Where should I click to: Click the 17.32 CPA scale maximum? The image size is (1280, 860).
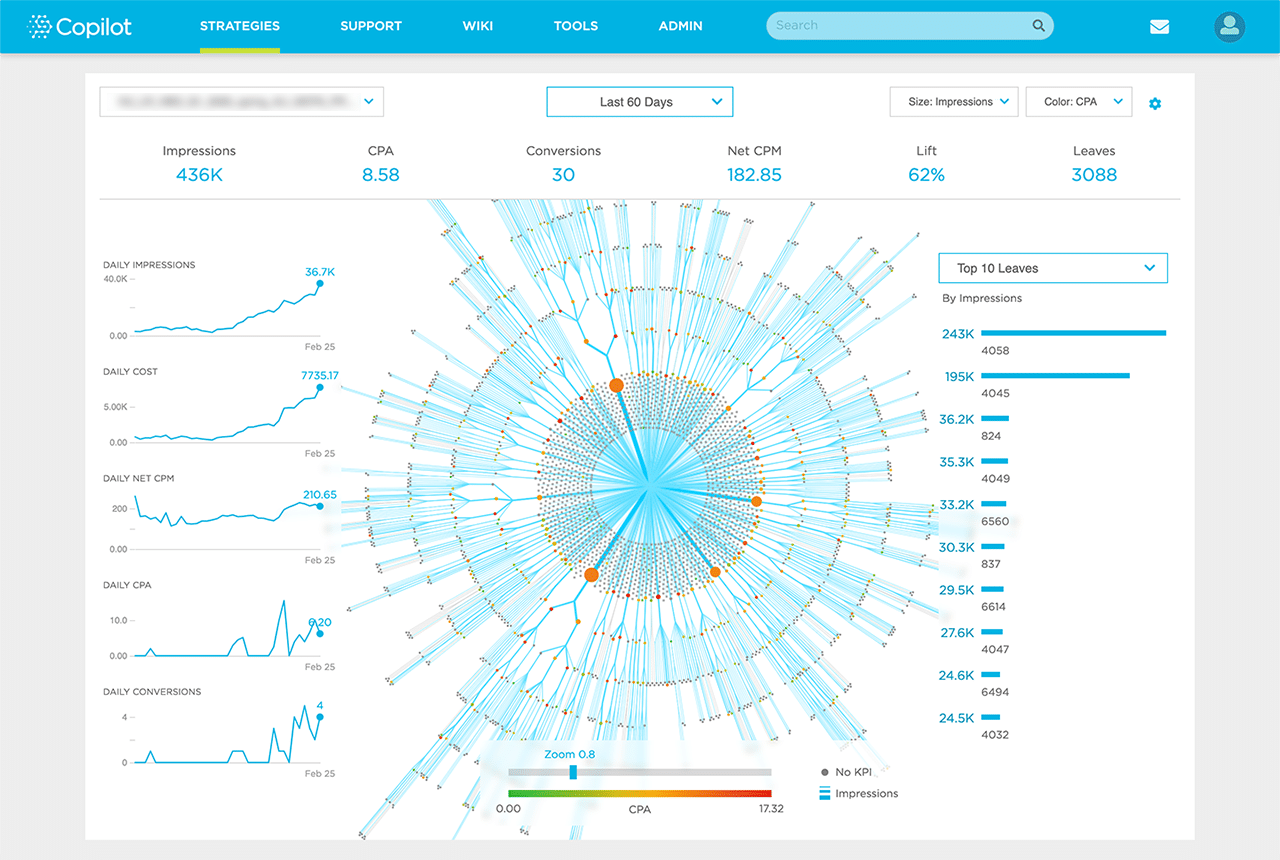point(771,809)
